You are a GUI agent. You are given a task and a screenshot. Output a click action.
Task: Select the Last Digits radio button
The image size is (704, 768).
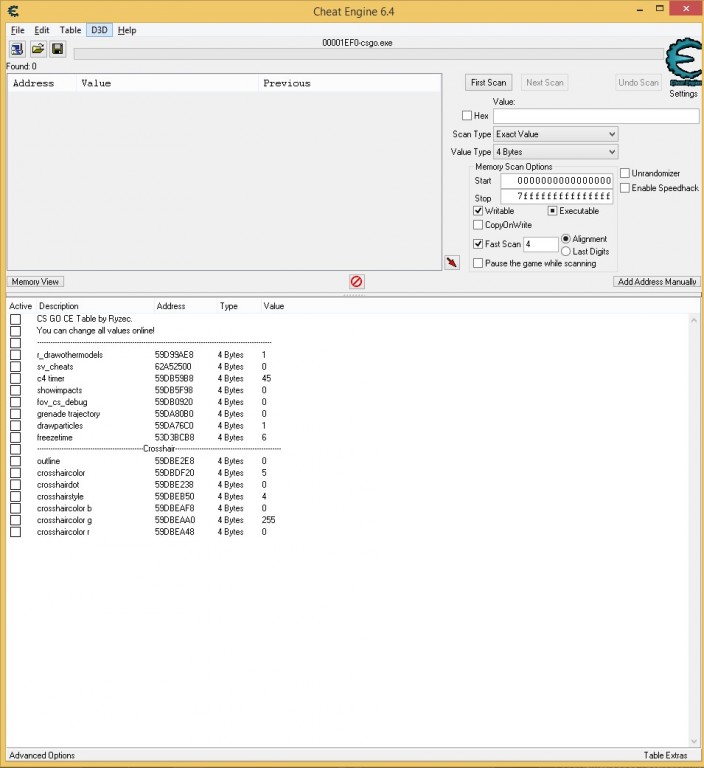pyautogui.click(x=566, y=251)
